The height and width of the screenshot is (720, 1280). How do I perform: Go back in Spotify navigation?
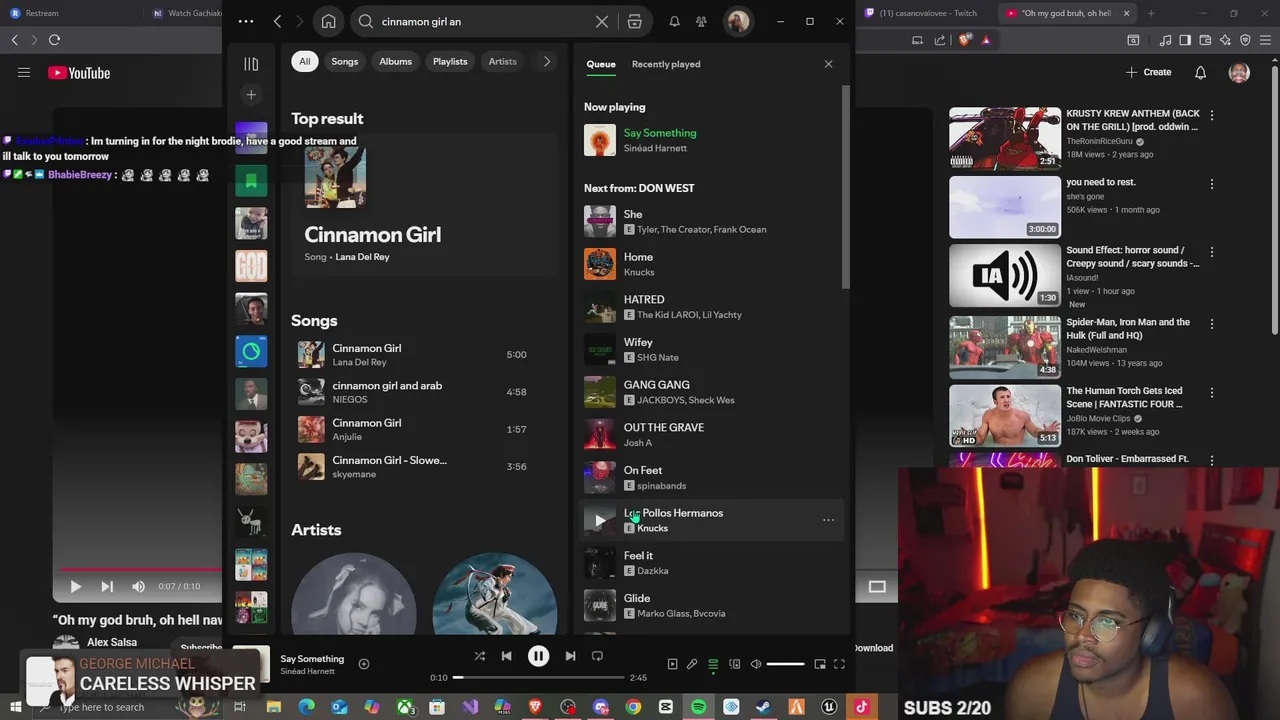point(277,21)
